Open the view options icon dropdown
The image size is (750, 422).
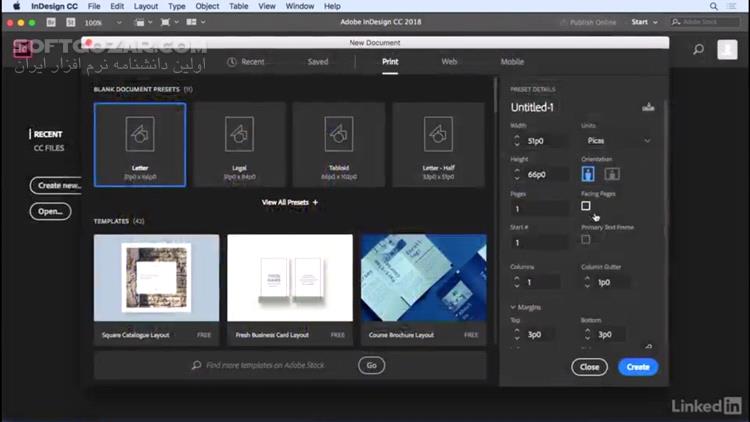[143, 22]
